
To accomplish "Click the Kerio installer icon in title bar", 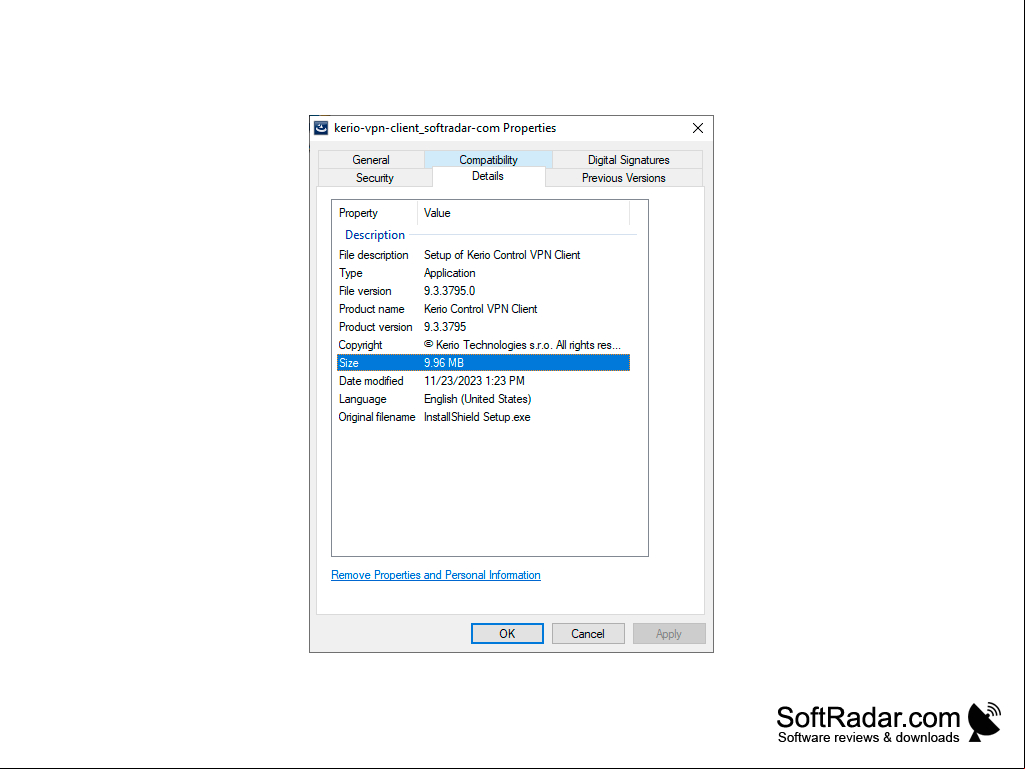I will point(321,128).
